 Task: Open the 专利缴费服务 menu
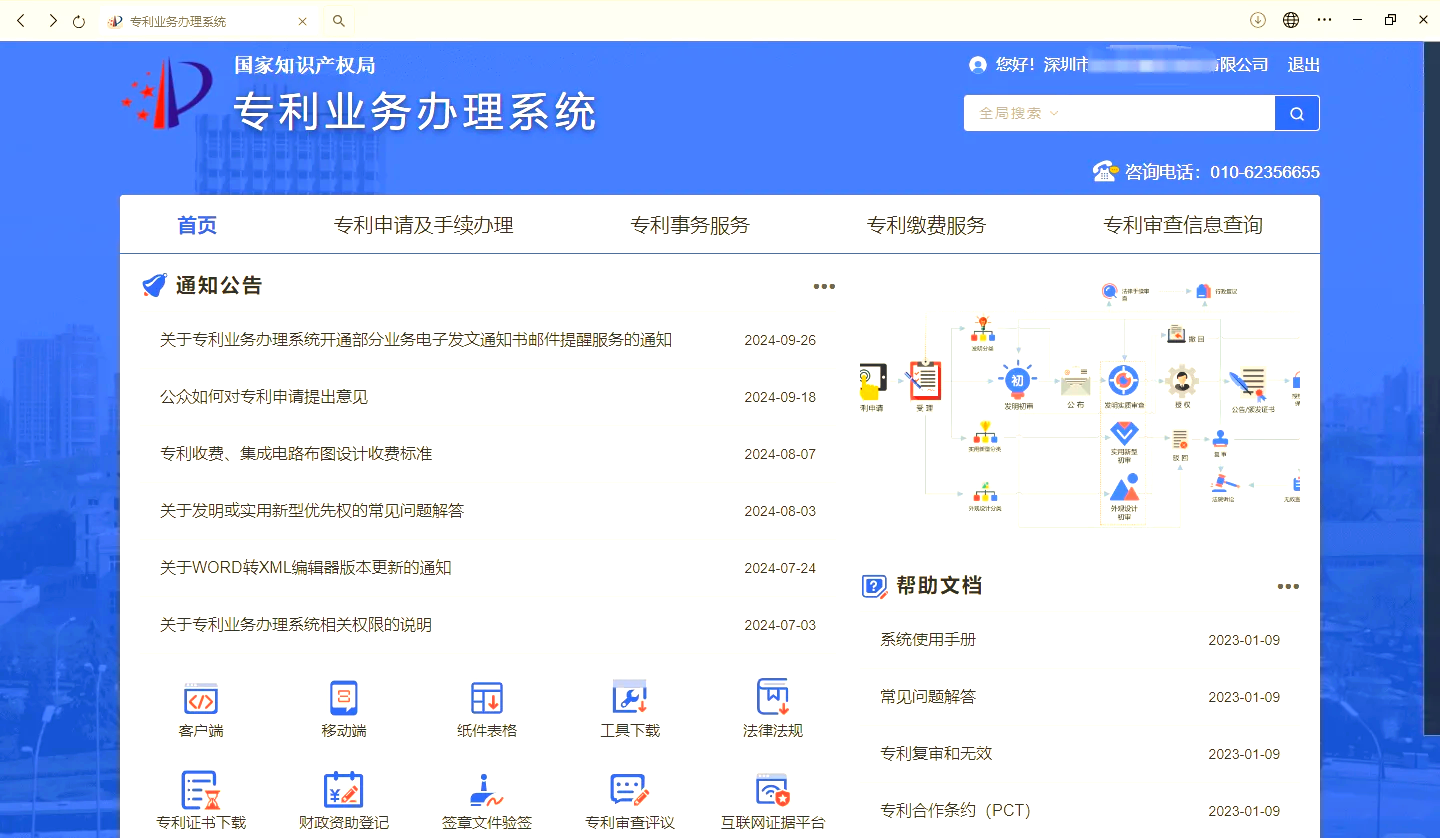coord(927,225)
